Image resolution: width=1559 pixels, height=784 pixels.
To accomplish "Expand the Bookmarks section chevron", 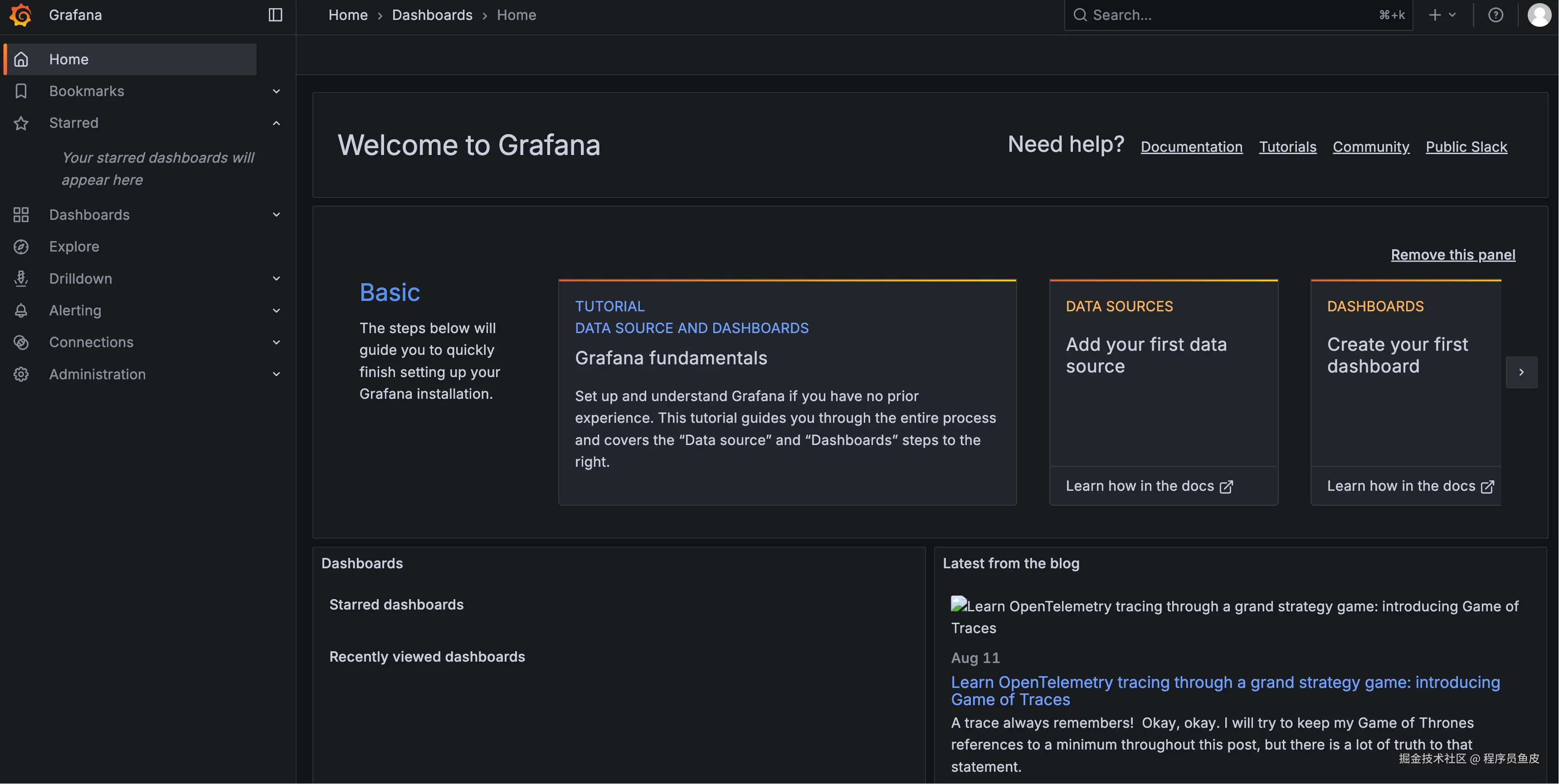I will coord(276,92).
